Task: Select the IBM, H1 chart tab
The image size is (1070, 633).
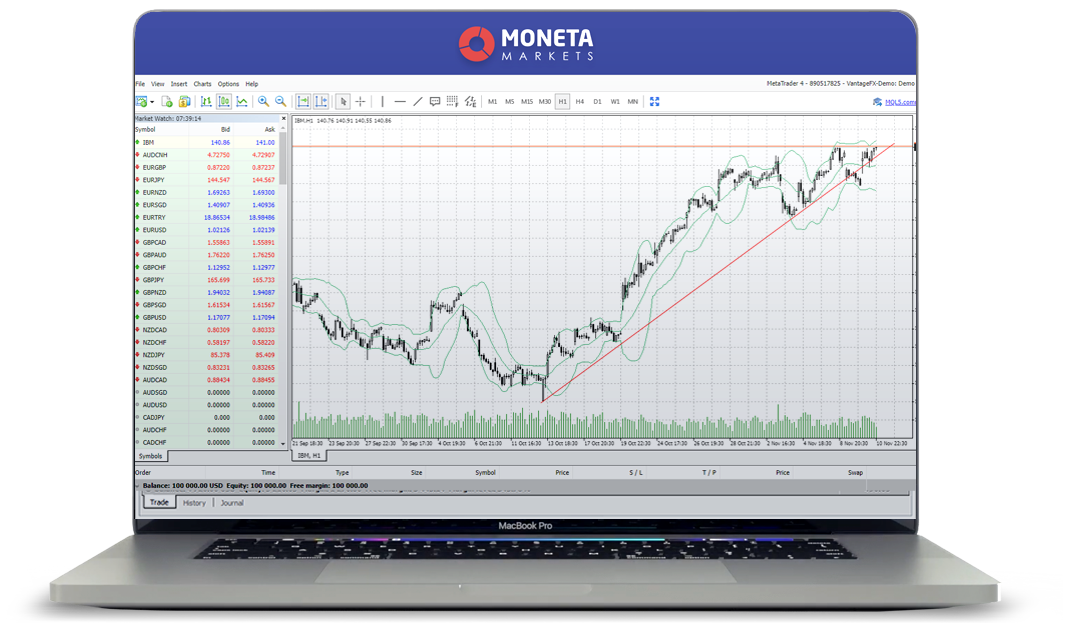Action: [x=309, y=456]
